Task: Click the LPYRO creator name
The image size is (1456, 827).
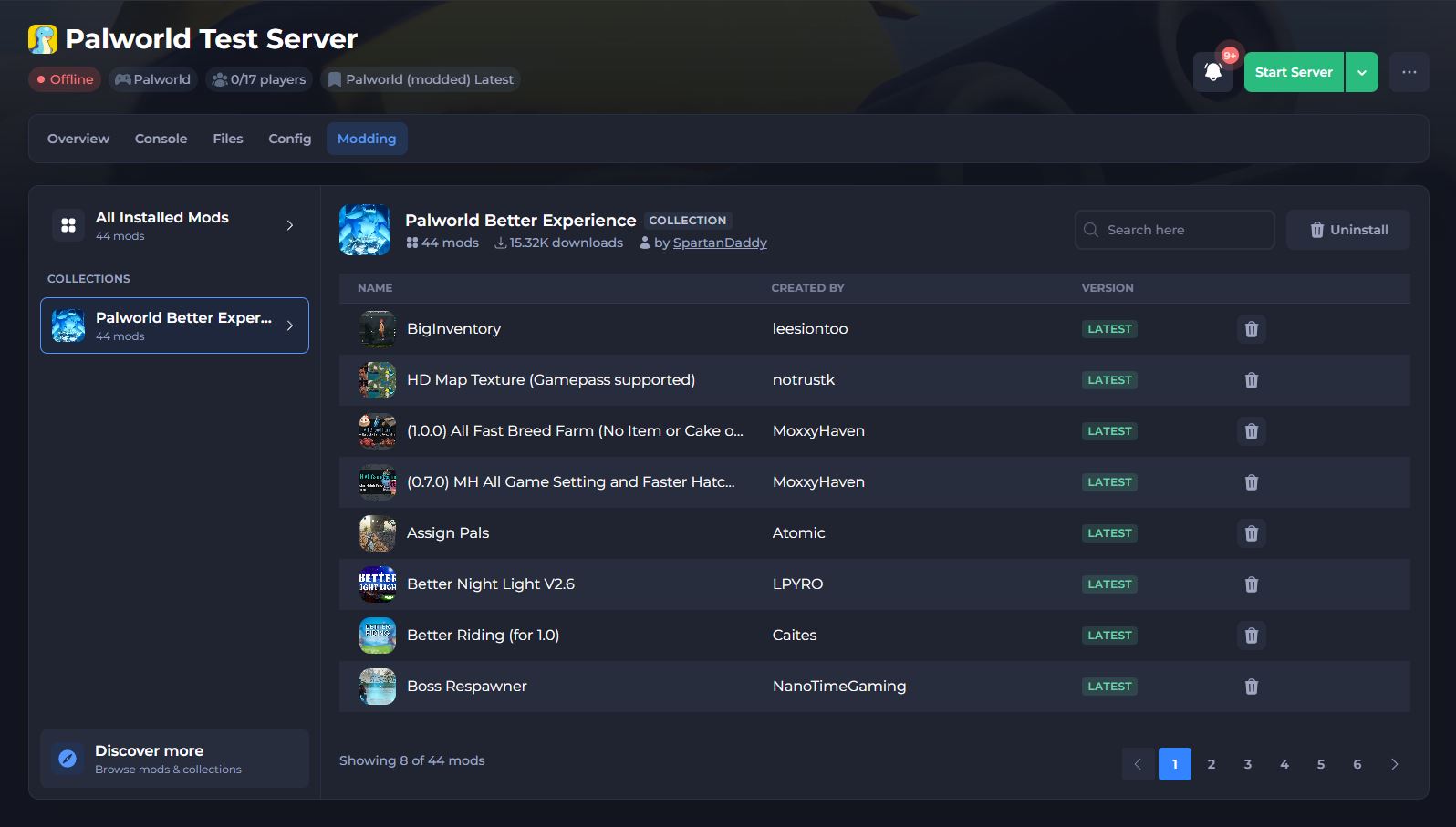Action: (798, 584)
